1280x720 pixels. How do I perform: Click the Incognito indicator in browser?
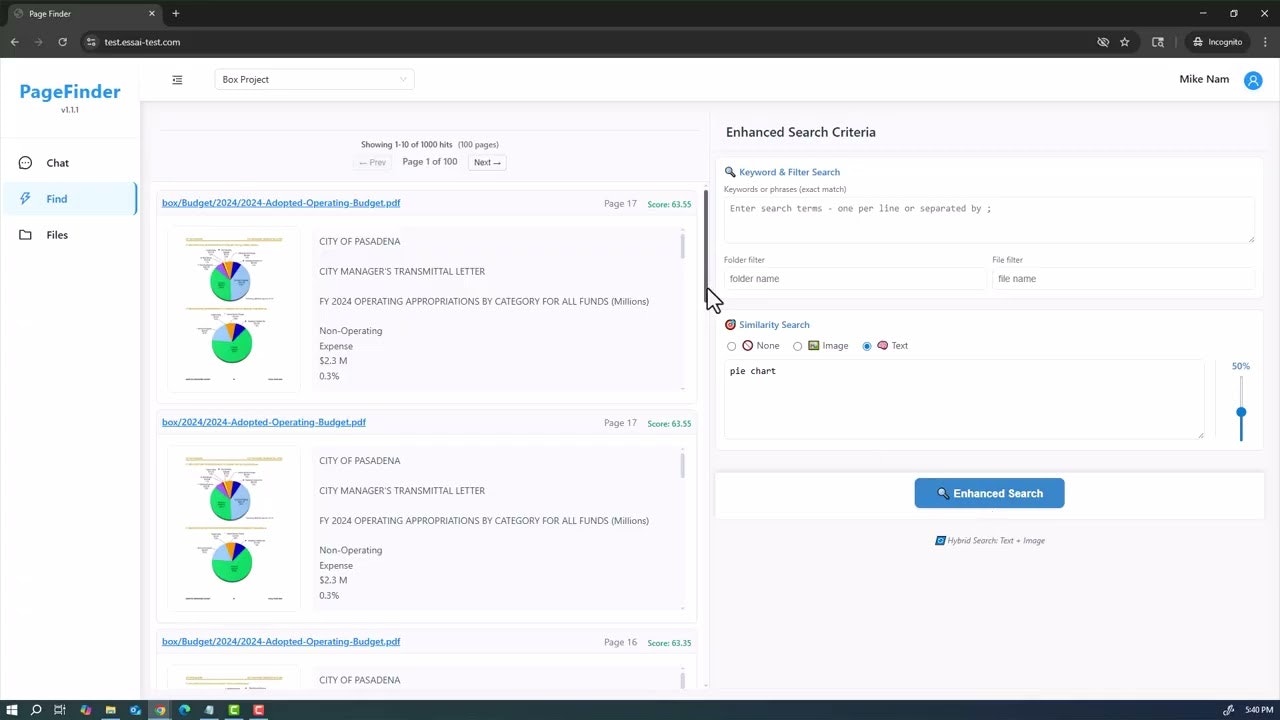(x=1217, y=42)
